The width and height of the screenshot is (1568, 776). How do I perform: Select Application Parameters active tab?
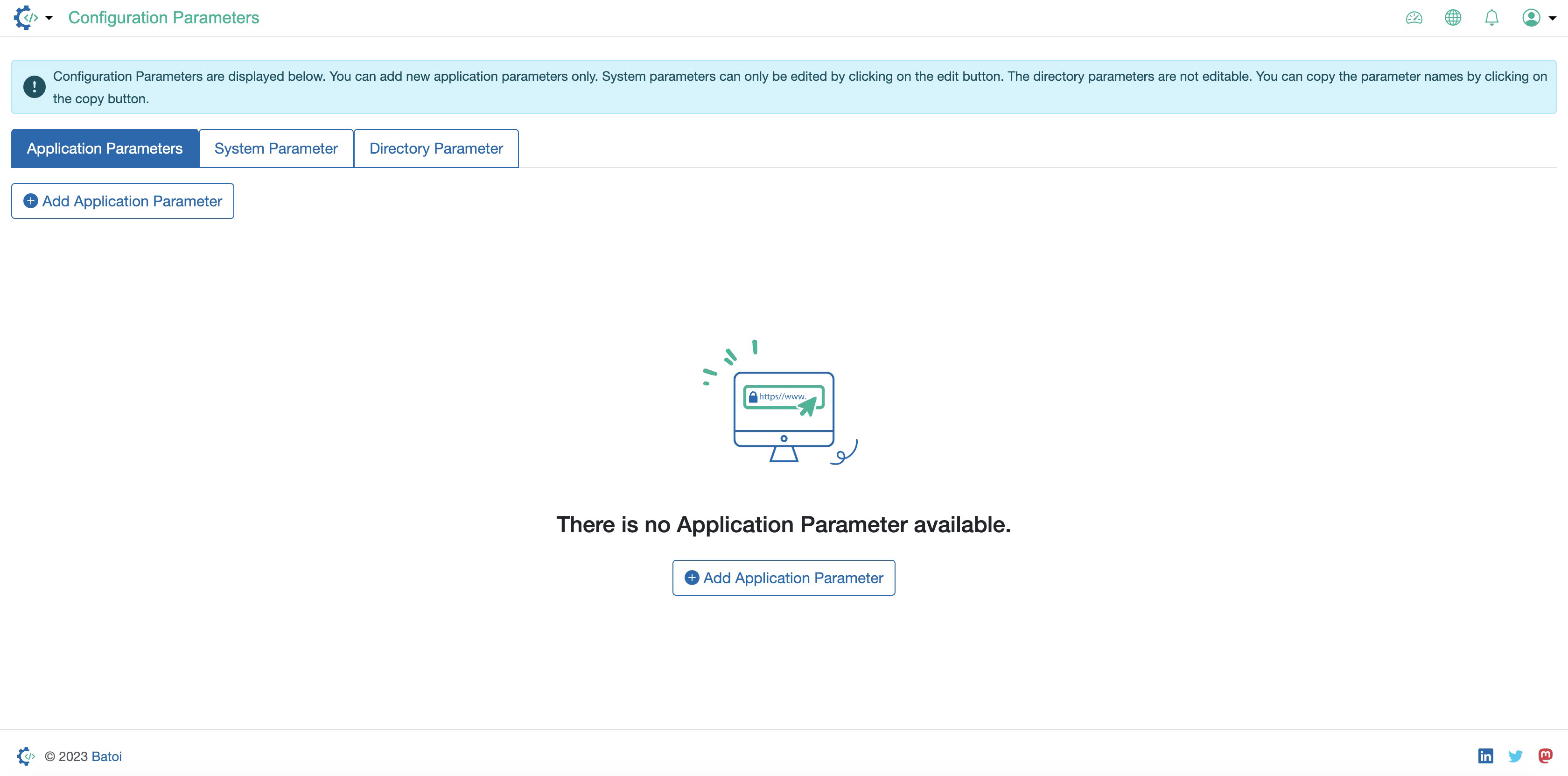click(105, 148)
